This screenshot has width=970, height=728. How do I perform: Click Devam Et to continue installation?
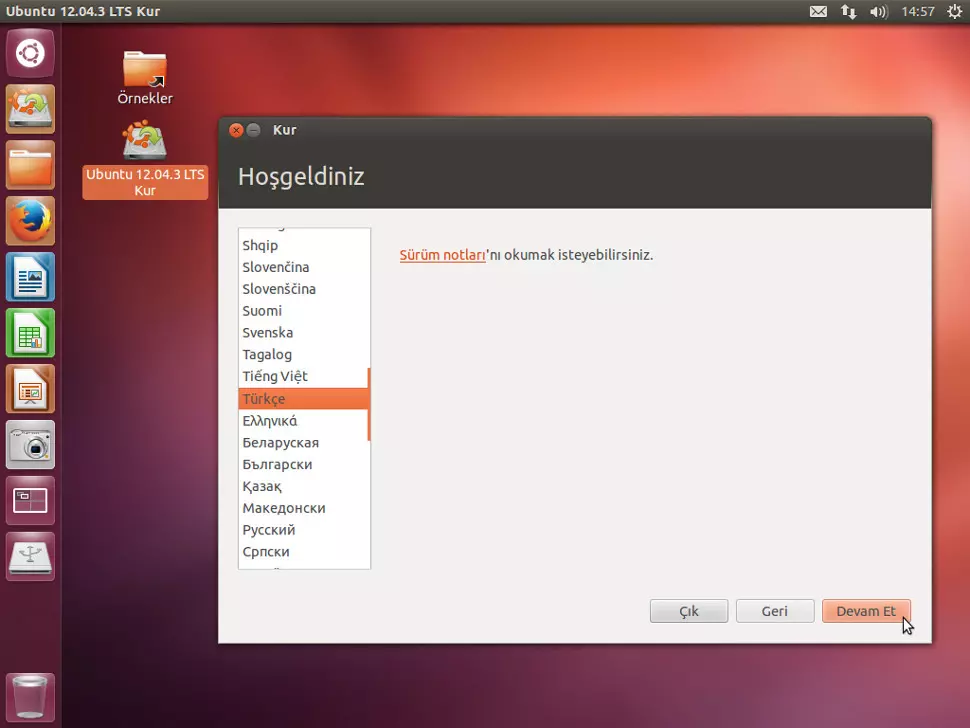866,611
